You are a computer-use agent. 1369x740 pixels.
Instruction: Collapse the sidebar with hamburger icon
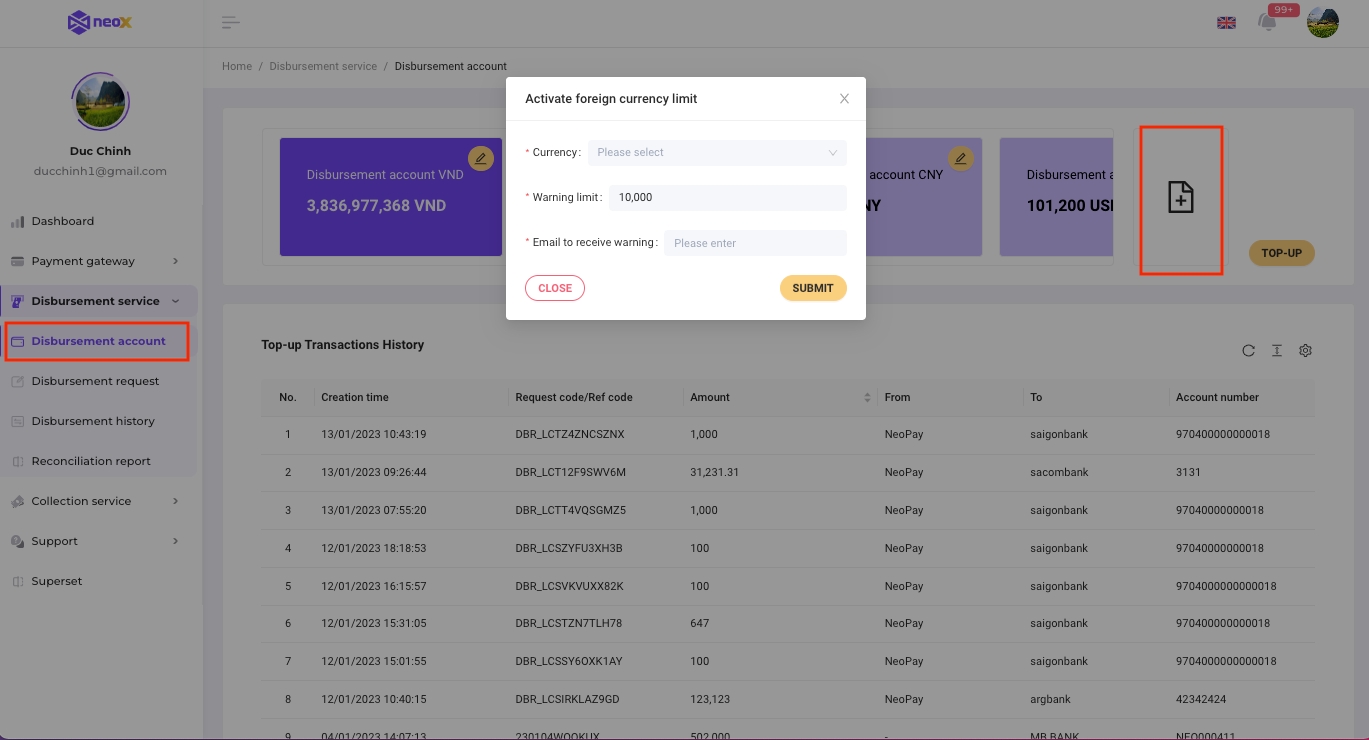[x=231, y=23]
